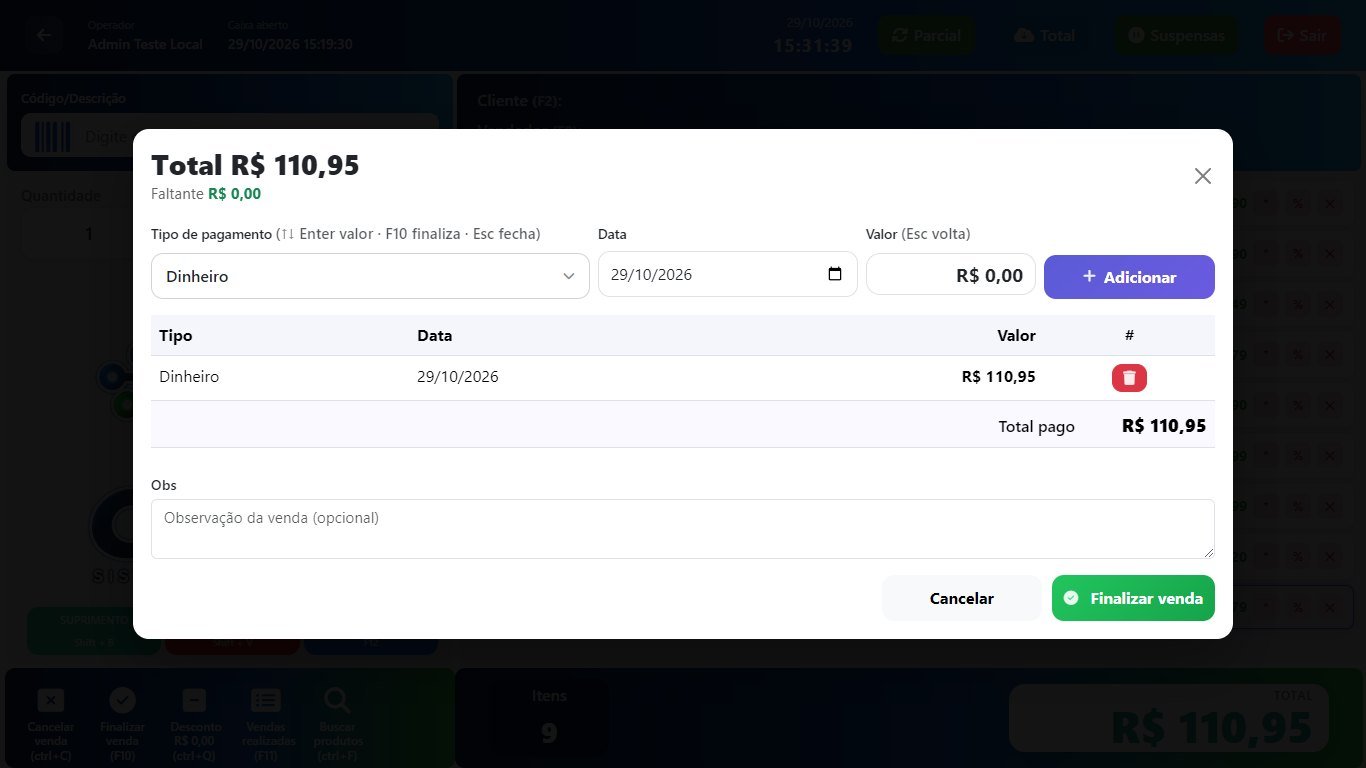Click the Parcial button in the header
This screenshot has width=1366, height=768.
(926, 35)
